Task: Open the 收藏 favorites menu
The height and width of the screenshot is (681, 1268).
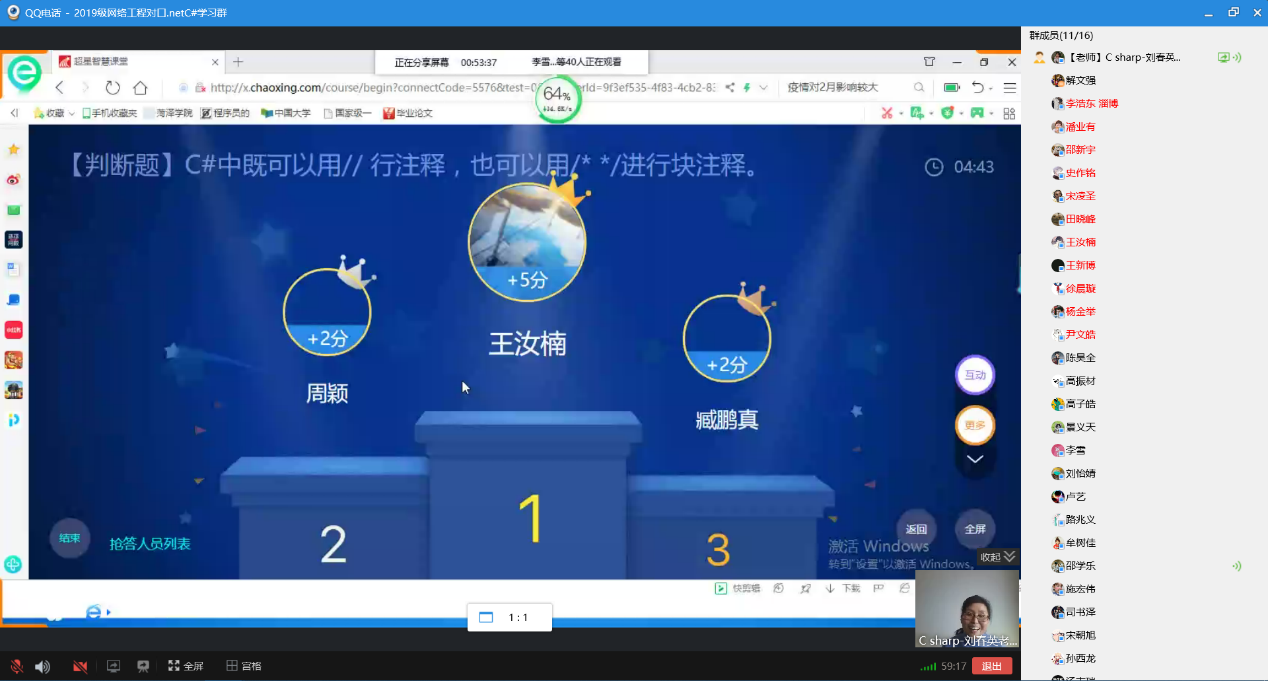Action: pos(54,113)
